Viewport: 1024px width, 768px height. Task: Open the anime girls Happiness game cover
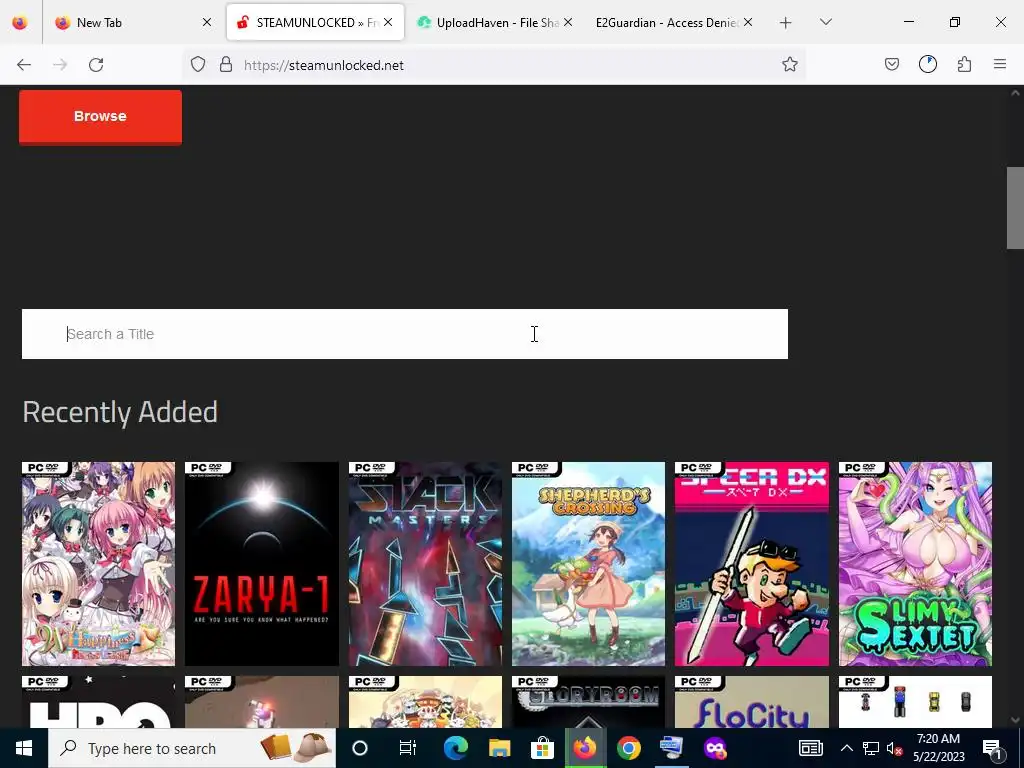click(98, 564)
